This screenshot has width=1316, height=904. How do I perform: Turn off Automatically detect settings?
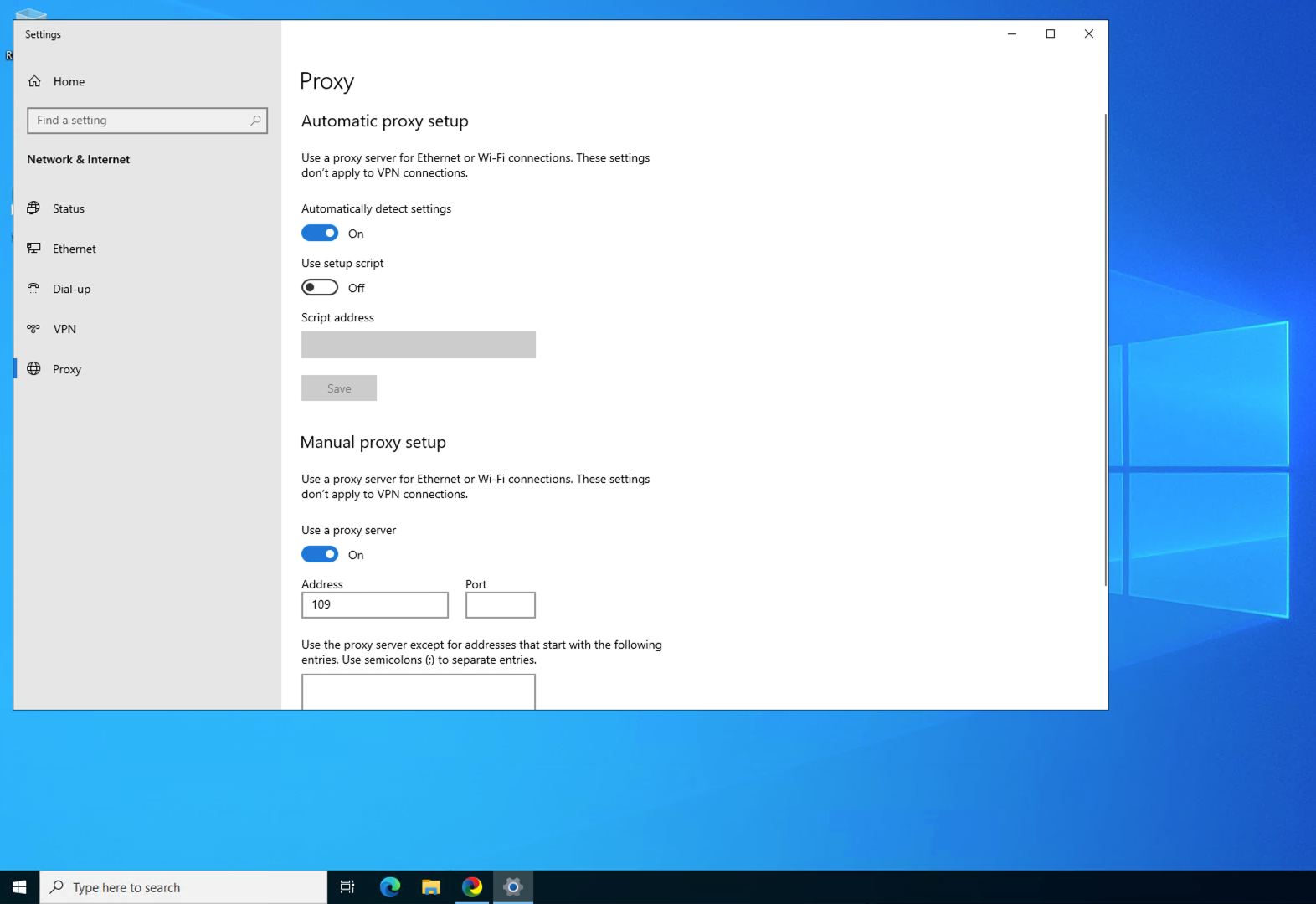point(320,234)
